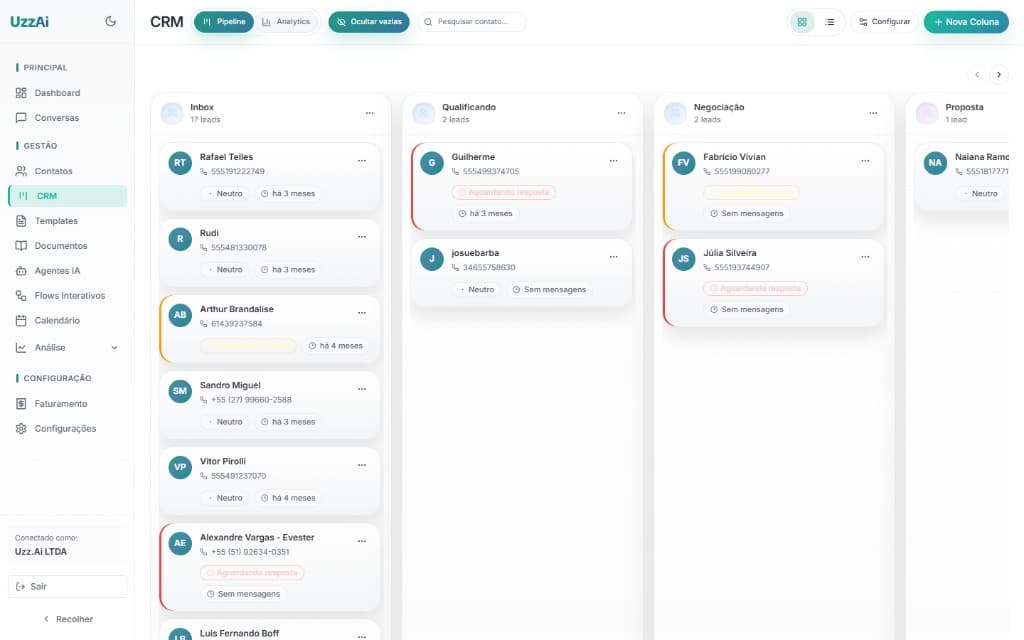Click the NA avatar on Naiana card
The height and width of the screenshot is (640, 1024).
(x=935, y=163)
